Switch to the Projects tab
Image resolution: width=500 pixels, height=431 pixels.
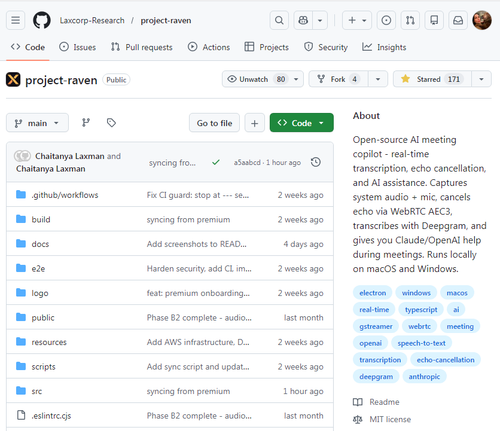(266, 47)
